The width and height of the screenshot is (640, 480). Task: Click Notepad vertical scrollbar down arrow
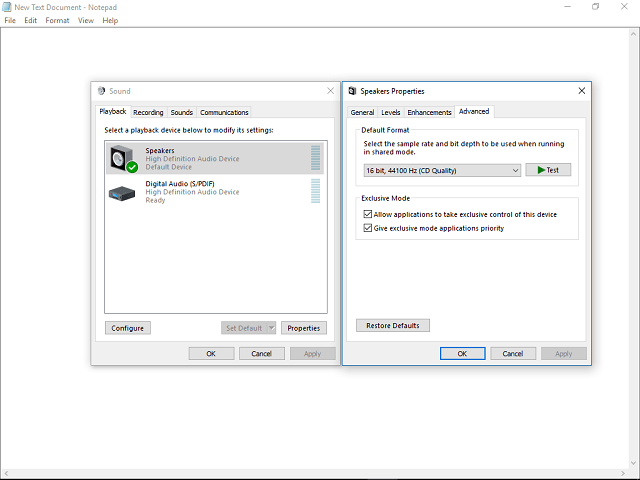(x=634, y=463)
